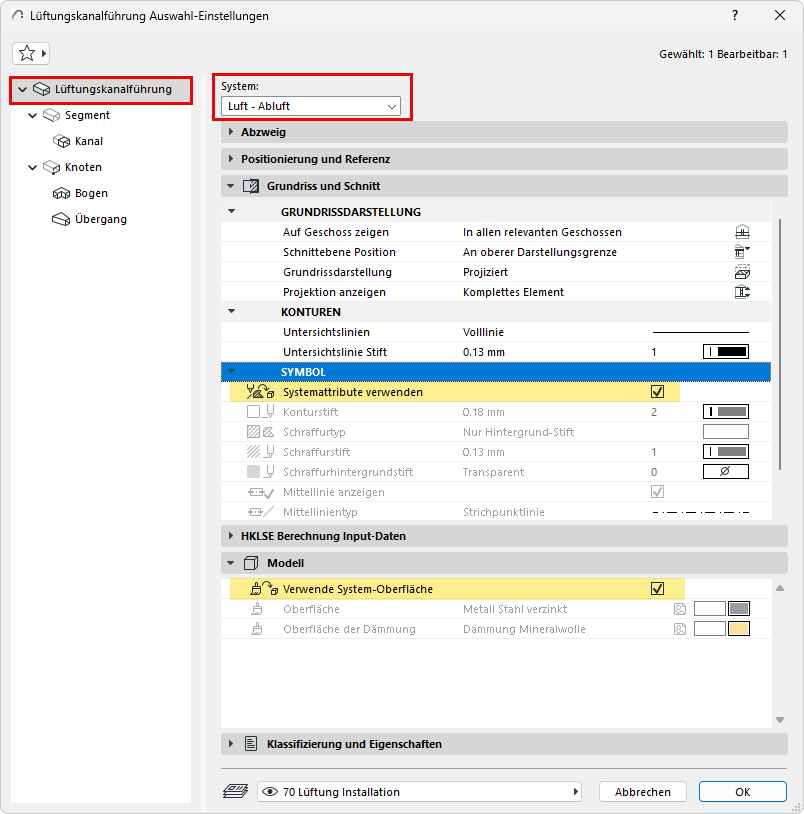Expand Positionierung und Referenz panel
Image resolution: width=804 pixels, height=814 pixels.
coord(231,159)
